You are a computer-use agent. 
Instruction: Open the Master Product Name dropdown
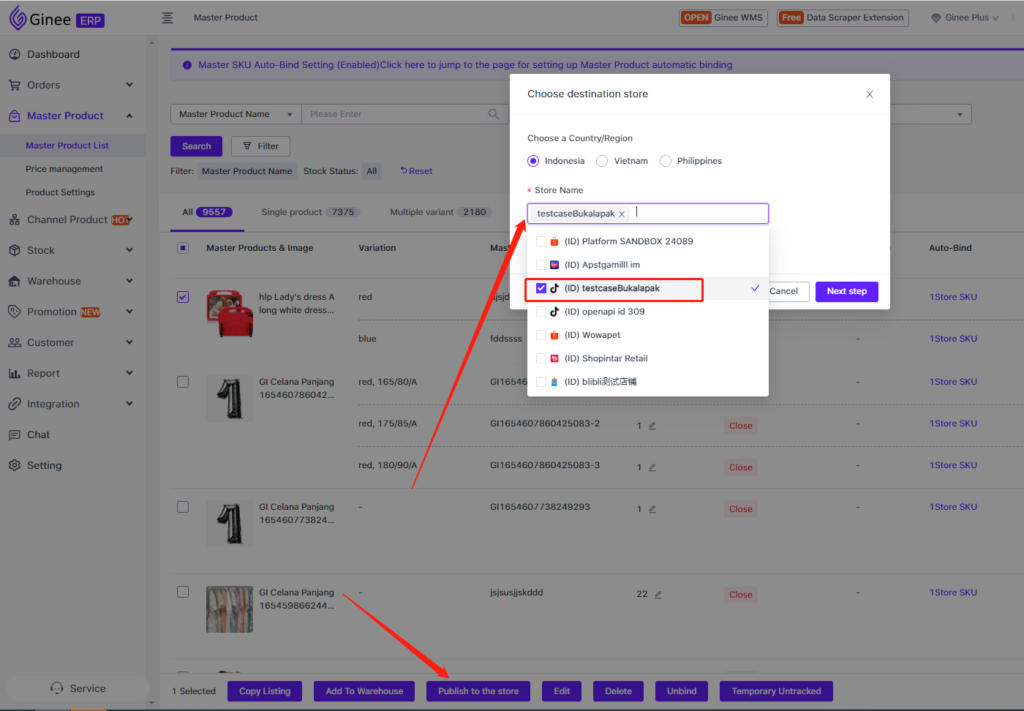point(236,114)
